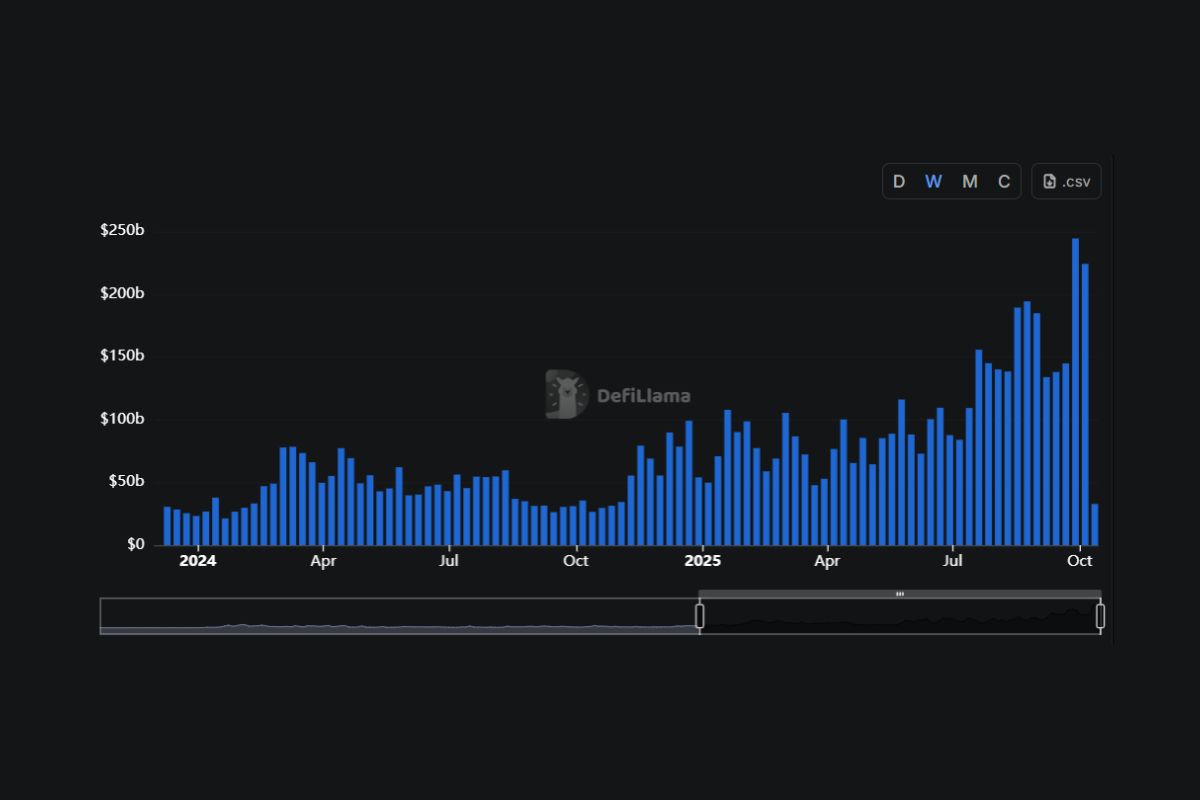Click the $0 y-axis label
1200x800 pixels.
click(135, 544)
